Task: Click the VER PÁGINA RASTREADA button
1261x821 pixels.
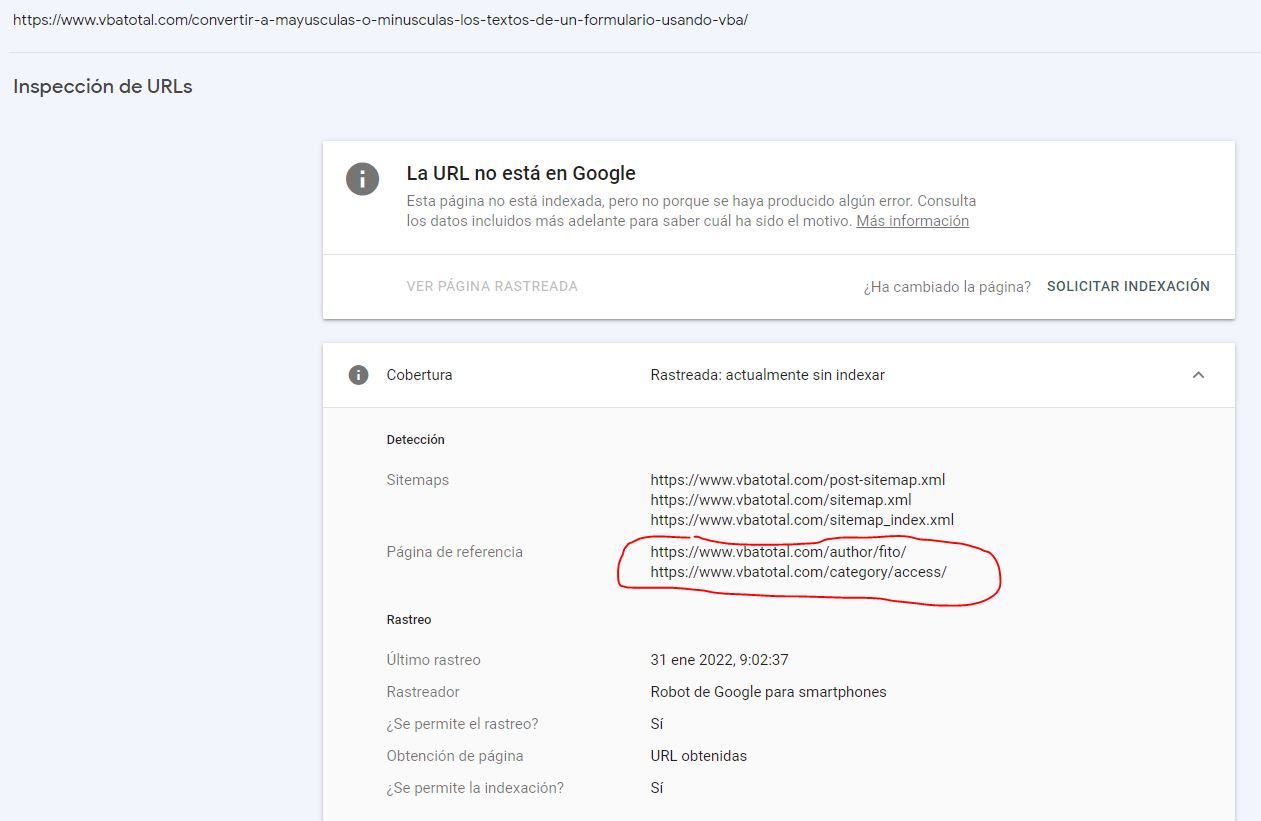Action: [x=492, y=286]
